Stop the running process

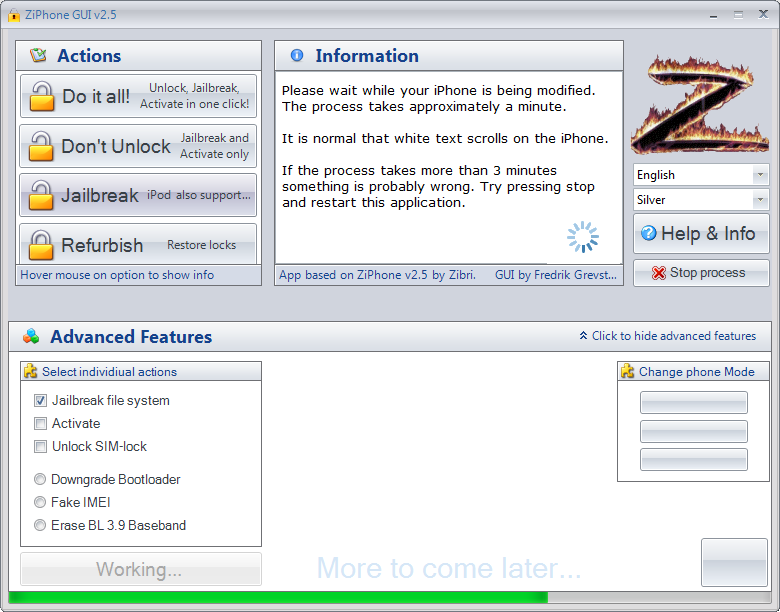coord(701,273)
